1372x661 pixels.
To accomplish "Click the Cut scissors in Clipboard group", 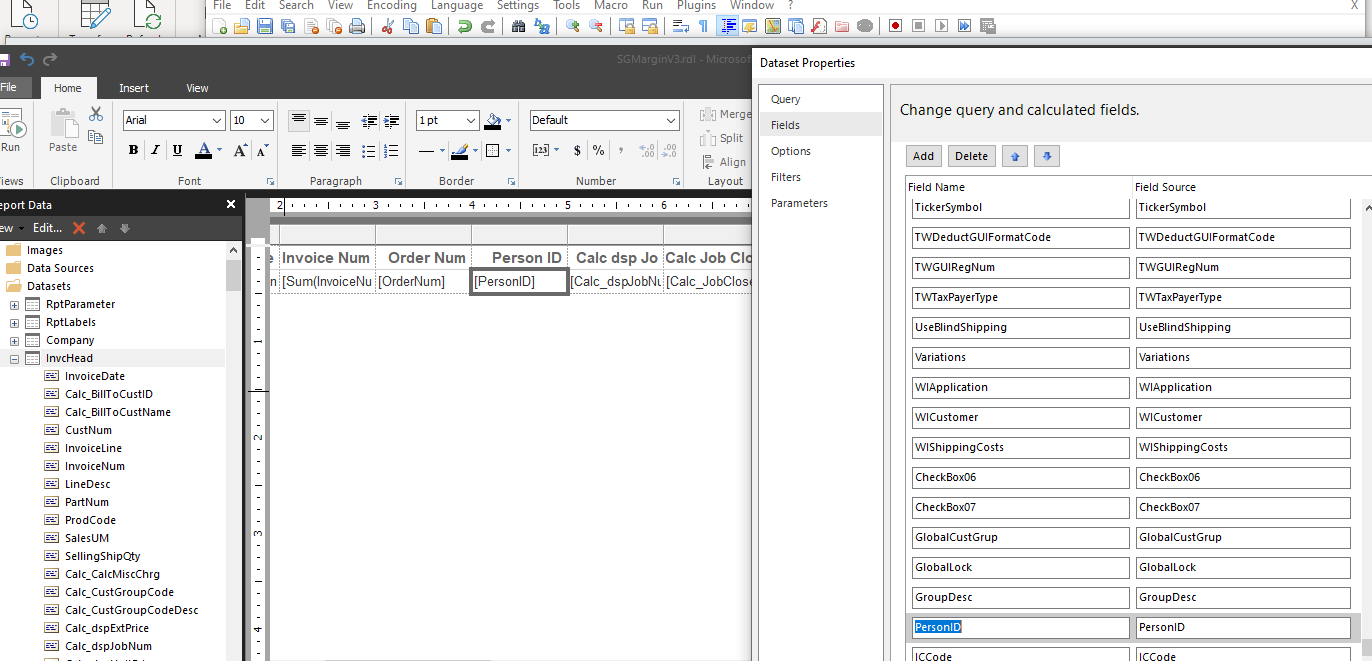I will tap(96, 114).
